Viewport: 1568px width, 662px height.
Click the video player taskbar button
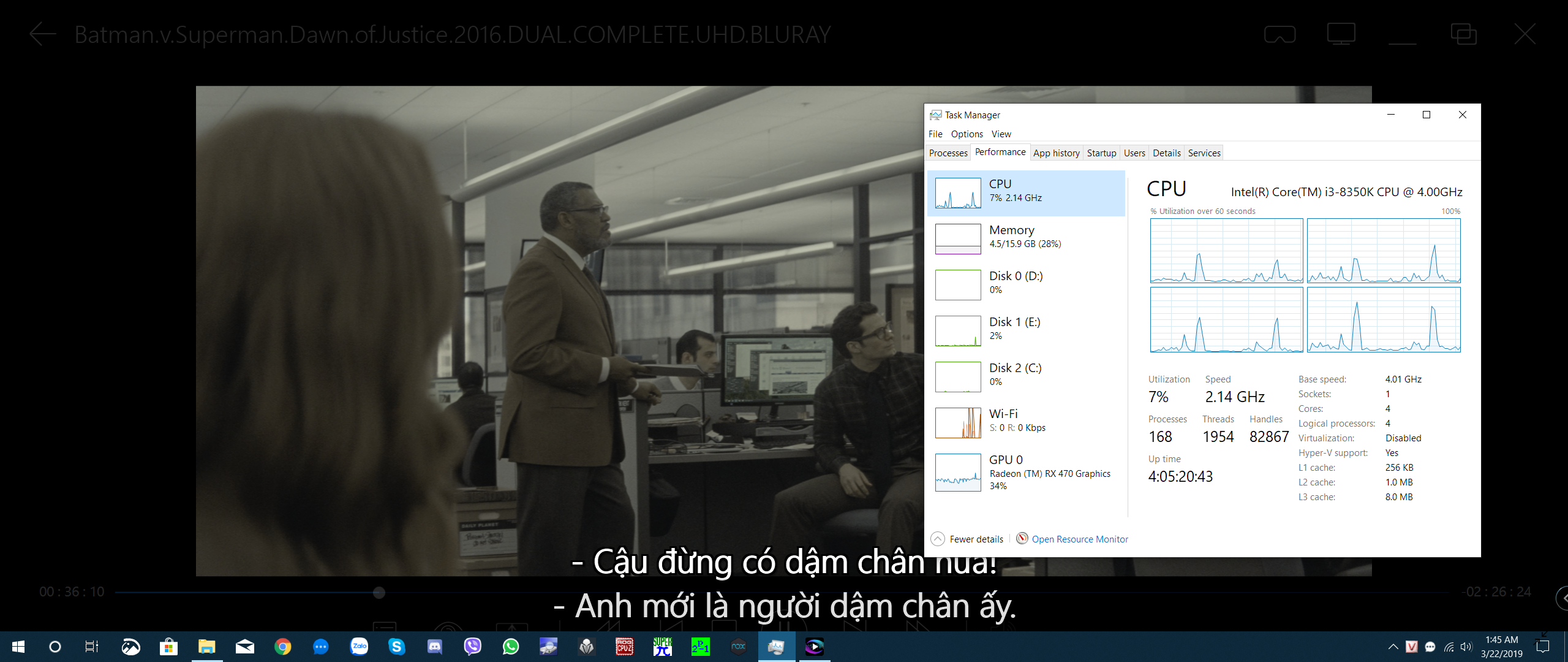[x=815, y=647]
